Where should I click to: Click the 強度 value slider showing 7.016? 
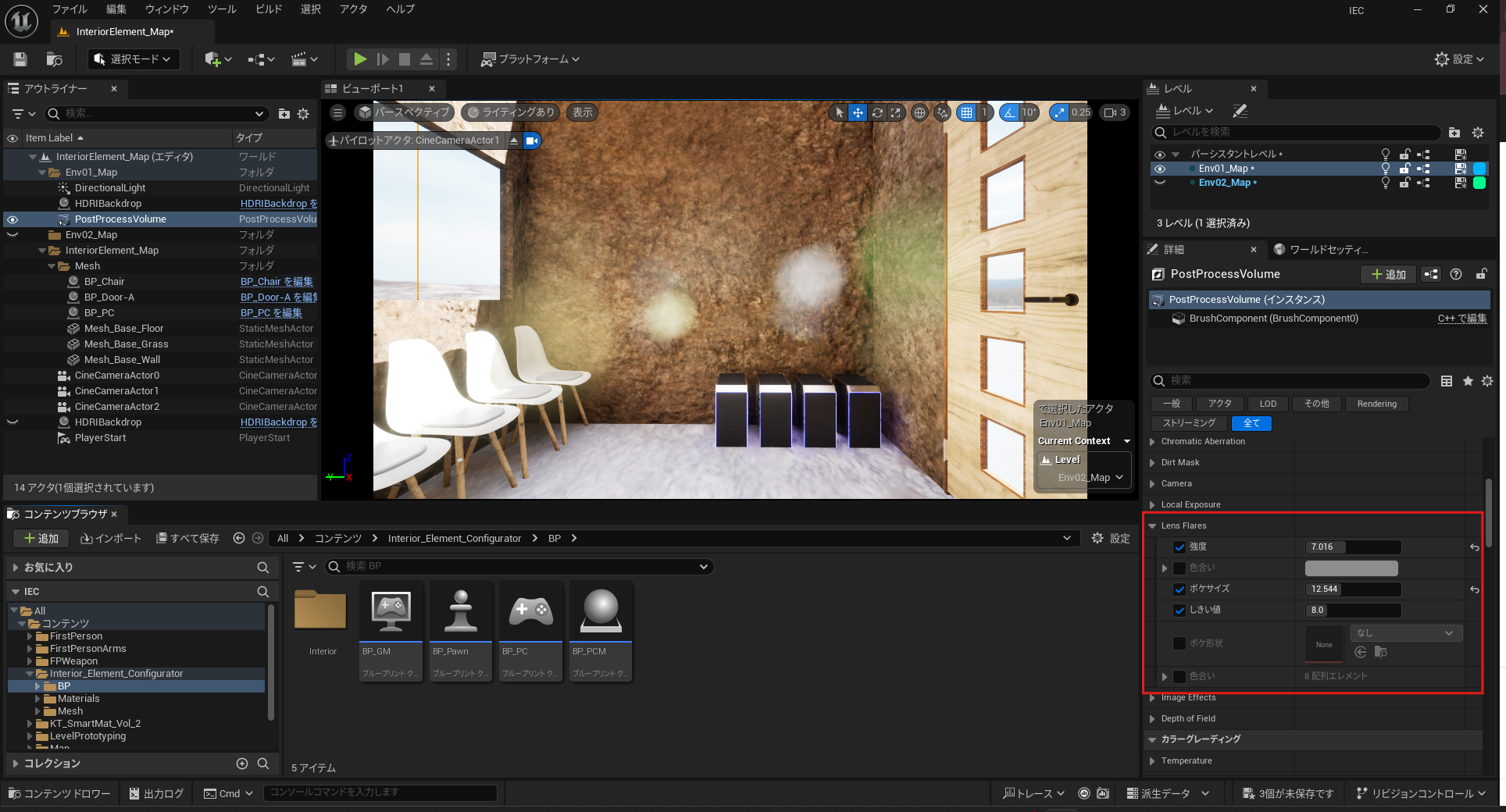1352,547
